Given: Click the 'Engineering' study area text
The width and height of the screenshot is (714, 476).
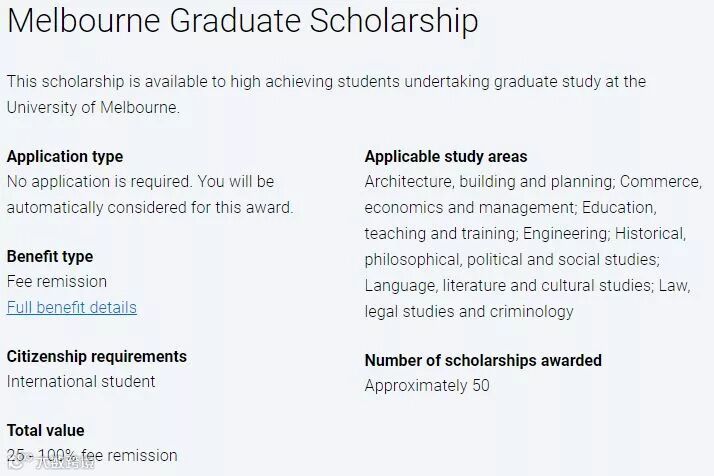Looking at the screenshot, I should 563,234.
